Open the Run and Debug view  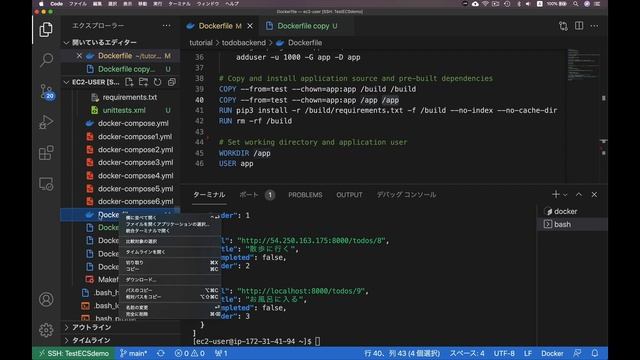(x=46, y=122)
